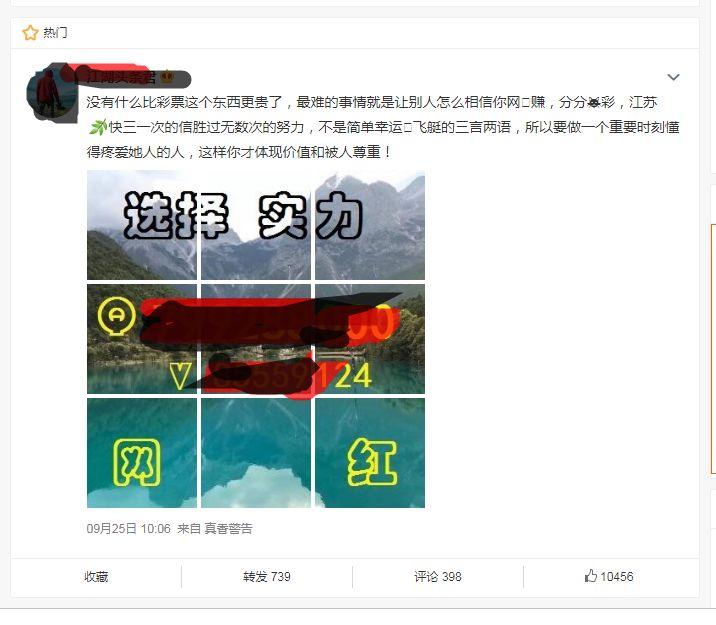The width and height of the screenshot is (716, 625).
Task: Click 转发 739 to repost
Action: [267, 577]
